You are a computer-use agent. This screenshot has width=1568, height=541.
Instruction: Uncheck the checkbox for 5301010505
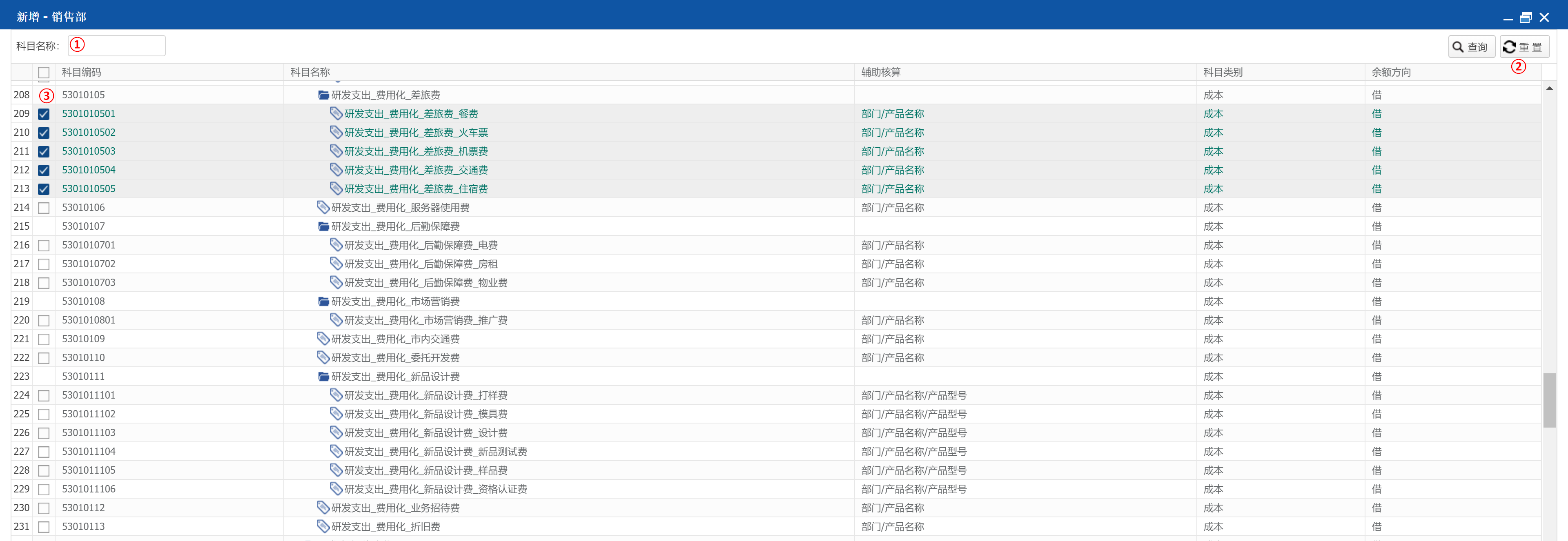click(x=44, y=189)
